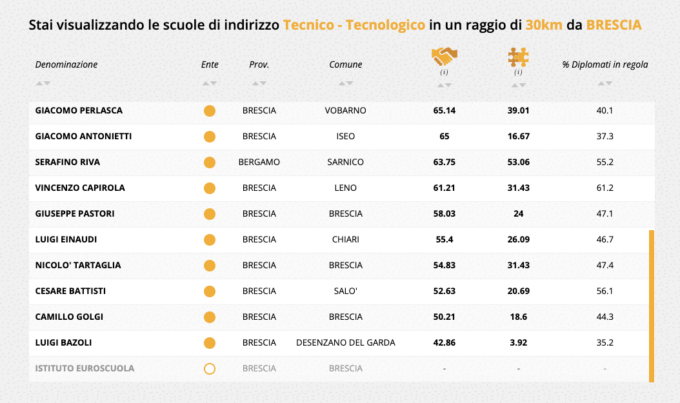Screen dimensions: 680x403
Task: Click the '% Diplomati in regola' column header
Action: 604,64
